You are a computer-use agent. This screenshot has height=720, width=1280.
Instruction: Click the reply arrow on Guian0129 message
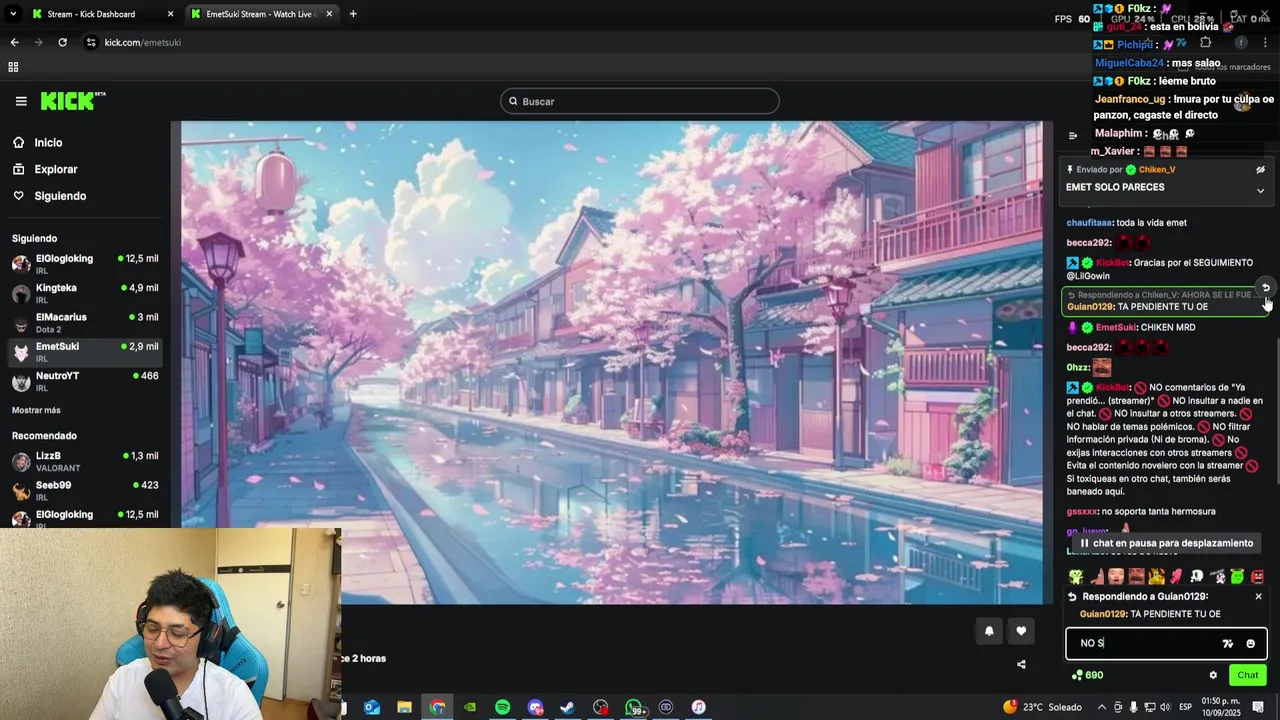click(x=1265, y=288)
